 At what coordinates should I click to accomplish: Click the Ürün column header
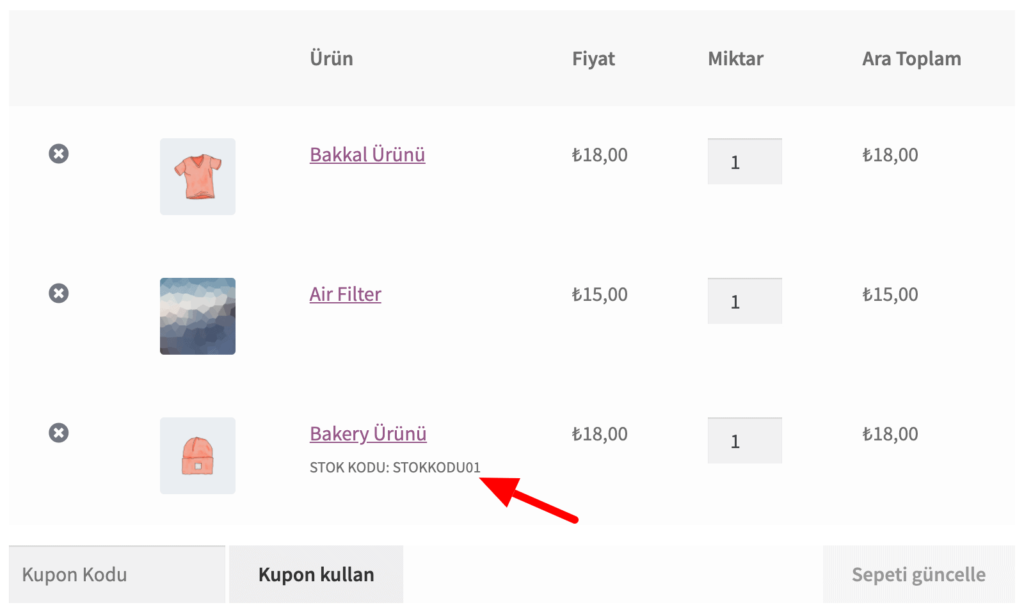tap(331, 58)
